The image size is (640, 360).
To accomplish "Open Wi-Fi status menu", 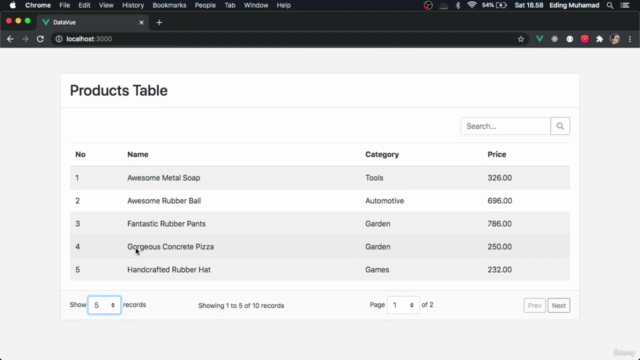I will click(x=472, y=5).
